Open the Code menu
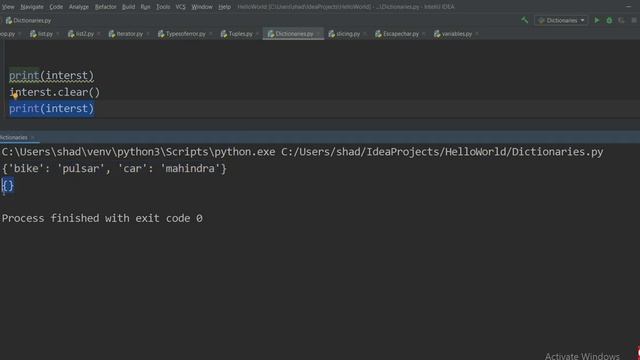640x360 pixels. (56, 7)
